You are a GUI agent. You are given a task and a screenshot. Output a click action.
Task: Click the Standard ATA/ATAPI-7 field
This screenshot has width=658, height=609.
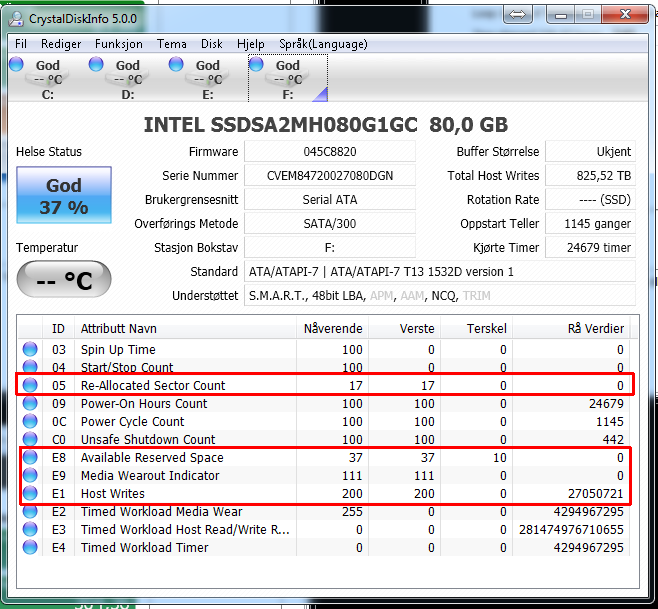(x=440, y=272)
